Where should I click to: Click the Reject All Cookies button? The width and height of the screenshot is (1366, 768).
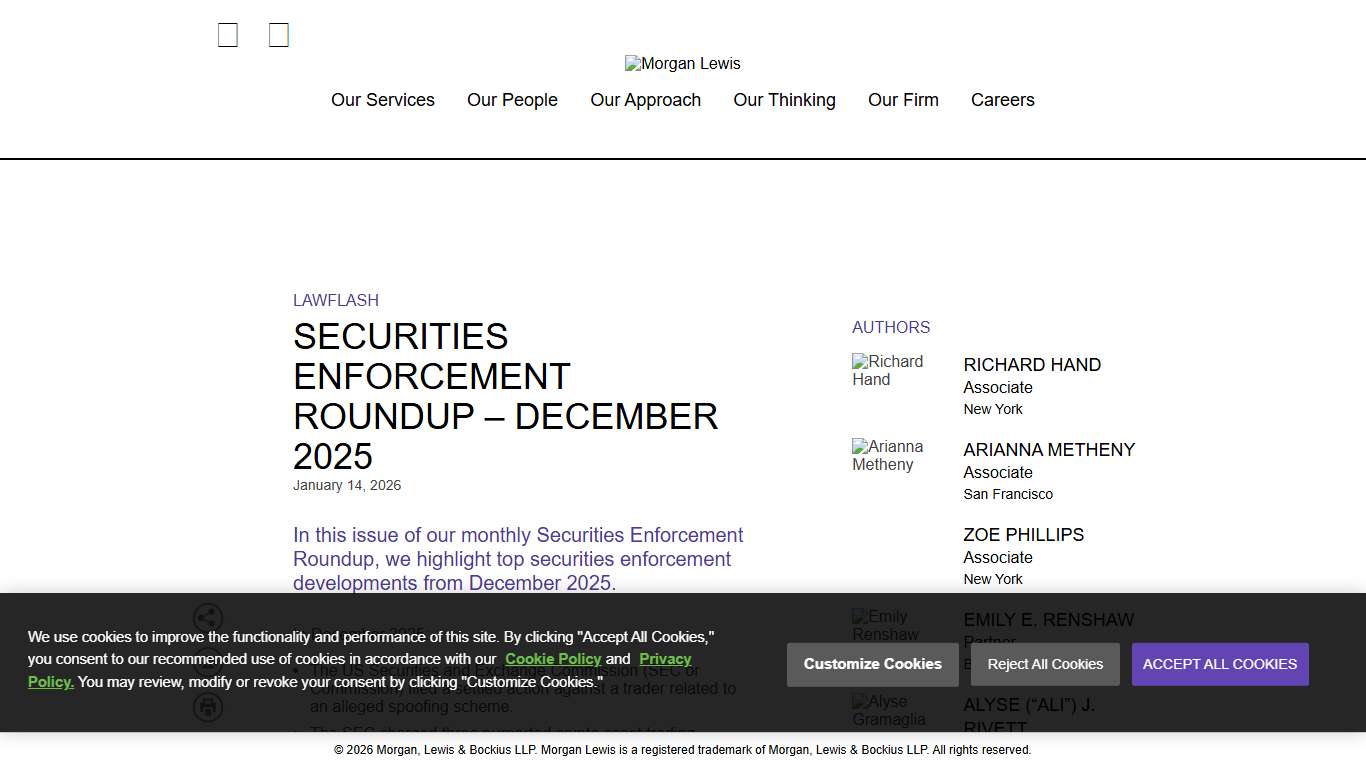point(1044,664)
